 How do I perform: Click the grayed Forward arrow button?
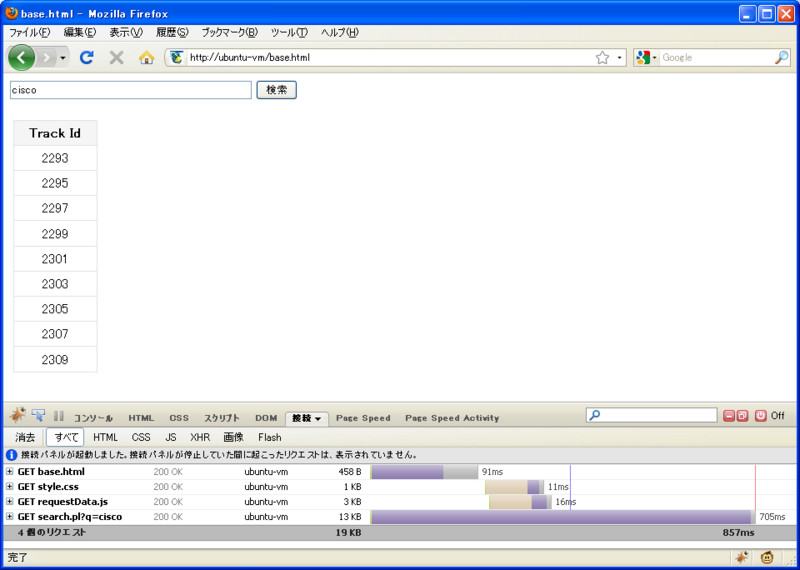(47, 58)
